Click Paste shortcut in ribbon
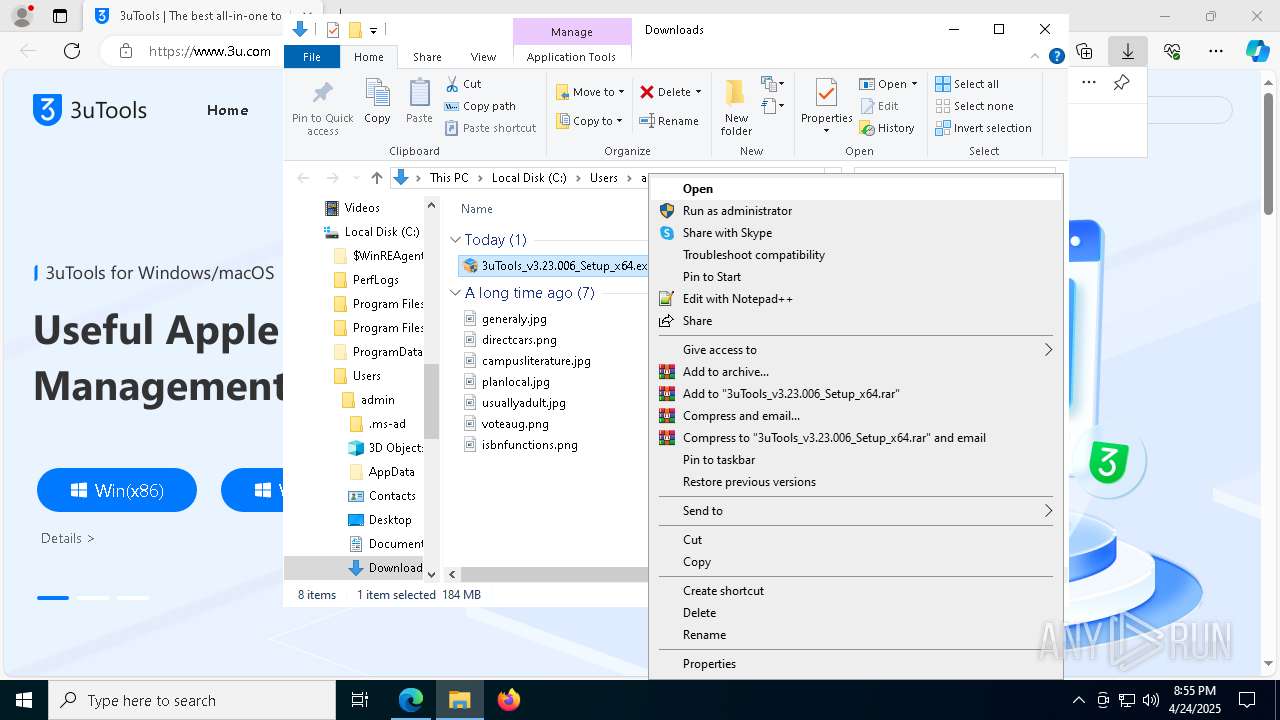The image size is (1280, 720). [x=490, y=128]
